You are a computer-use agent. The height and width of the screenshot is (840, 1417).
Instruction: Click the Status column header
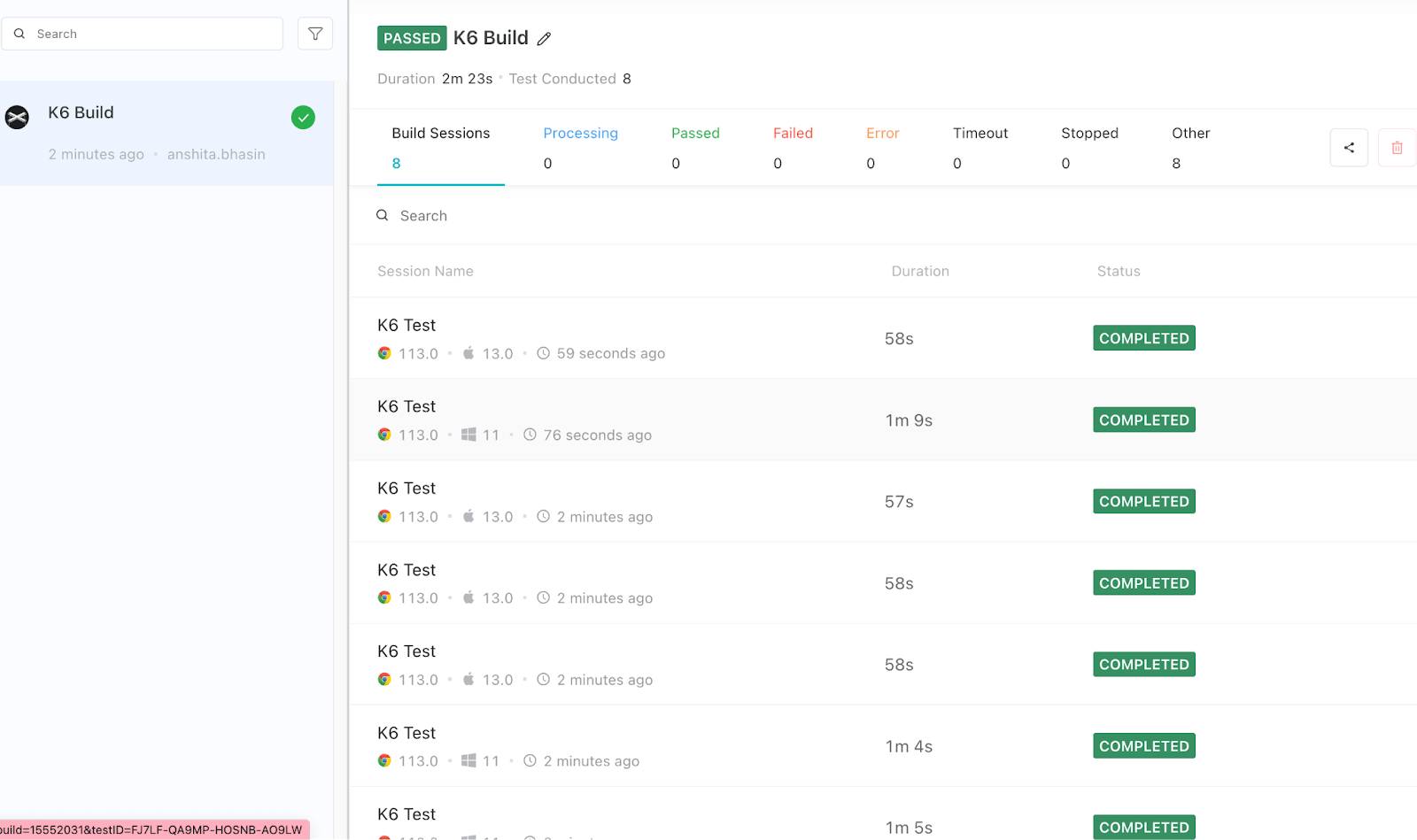[1119, 271]
